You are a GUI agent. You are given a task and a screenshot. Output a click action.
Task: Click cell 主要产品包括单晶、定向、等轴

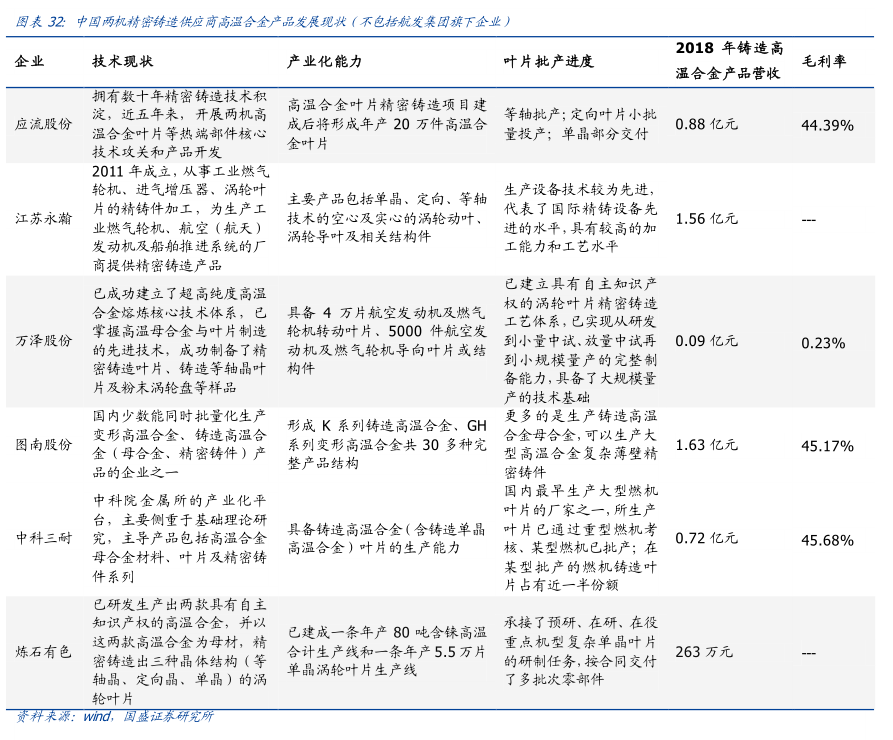coord(387,217)
